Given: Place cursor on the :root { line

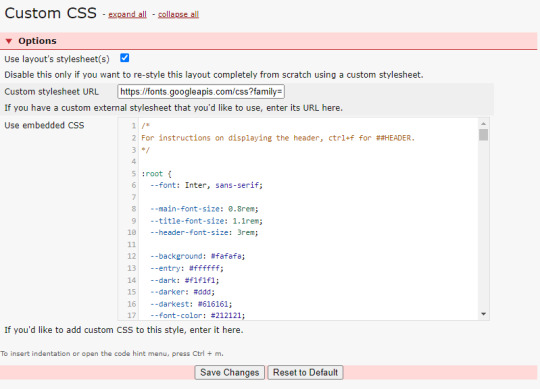Looking at the screenshot, I should tap(156, 174).
